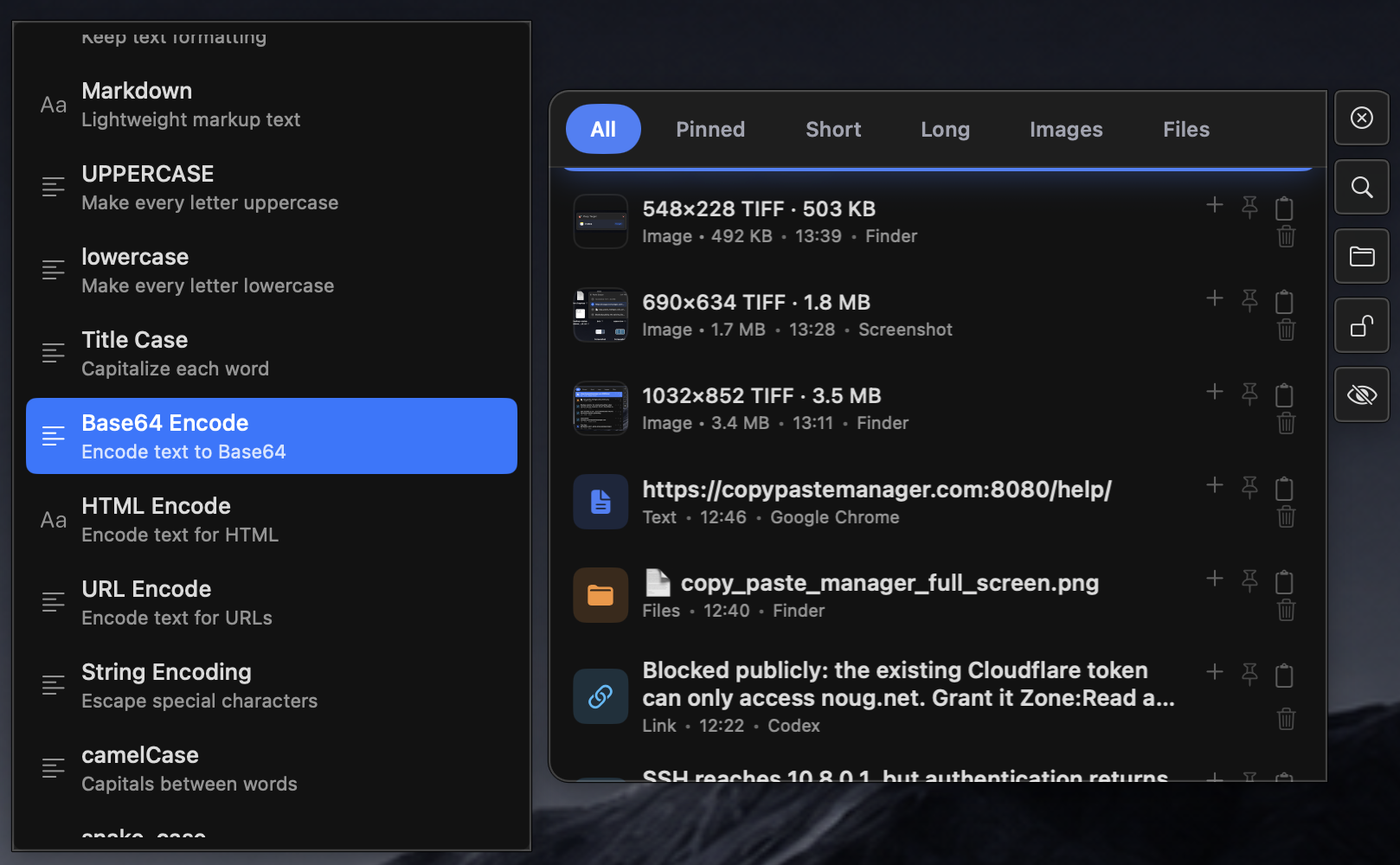Delete the copypastemanager.com URL item
The height and width of the screenshot is (865, 1400).
coord(1287,517)
